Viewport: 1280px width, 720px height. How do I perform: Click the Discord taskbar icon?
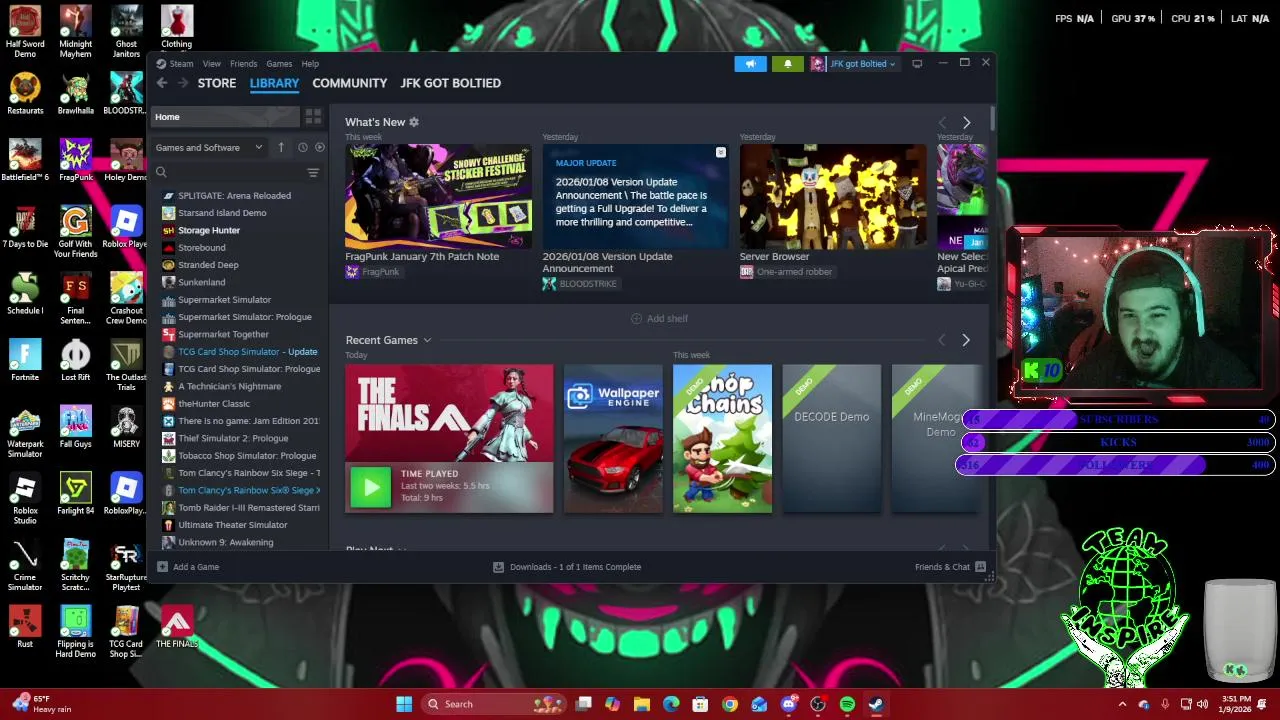pyautogui.click(x=788, y=704)
